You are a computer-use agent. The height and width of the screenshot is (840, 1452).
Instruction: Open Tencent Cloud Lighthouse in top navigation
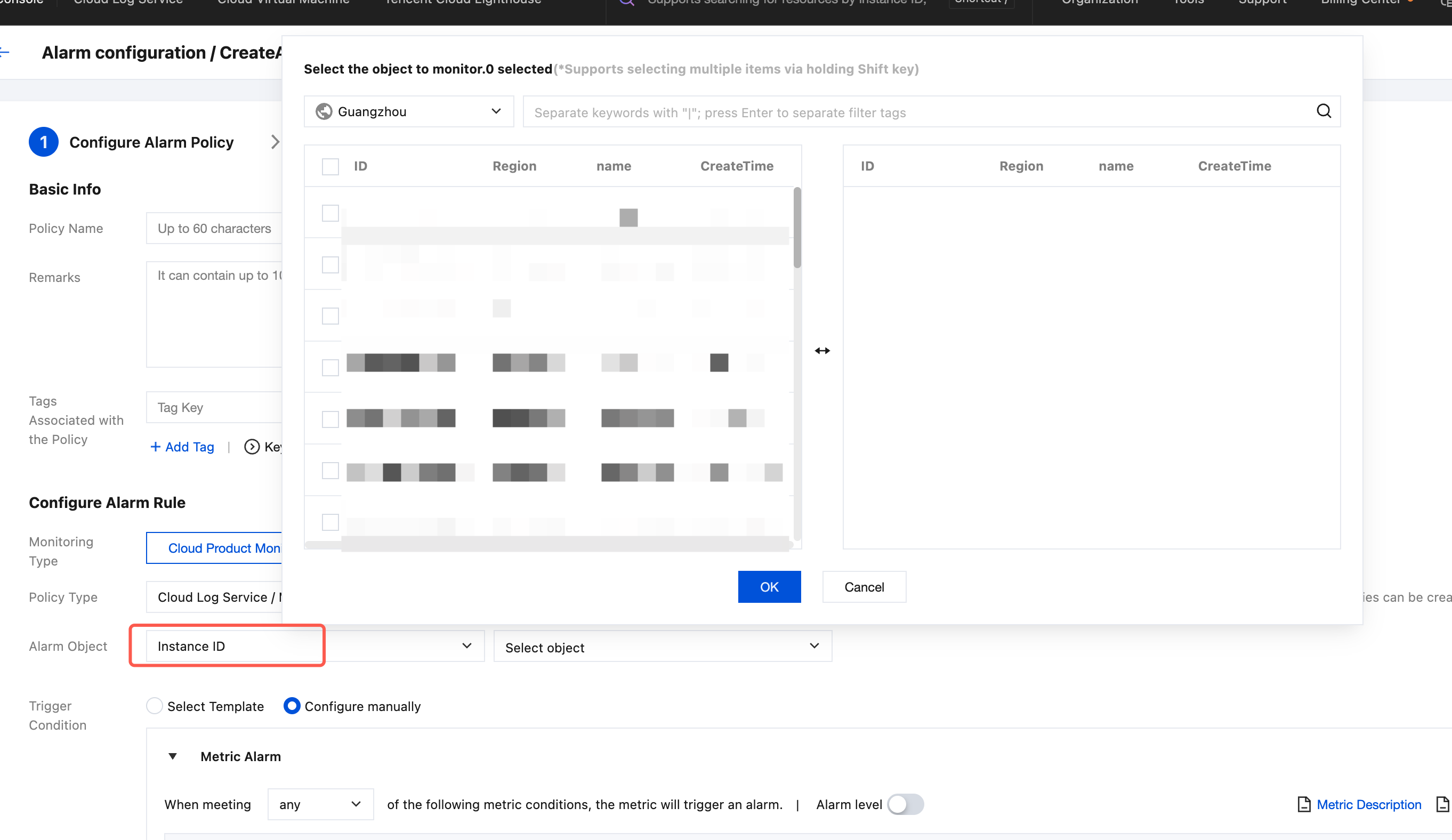click(x=463, y=2)
